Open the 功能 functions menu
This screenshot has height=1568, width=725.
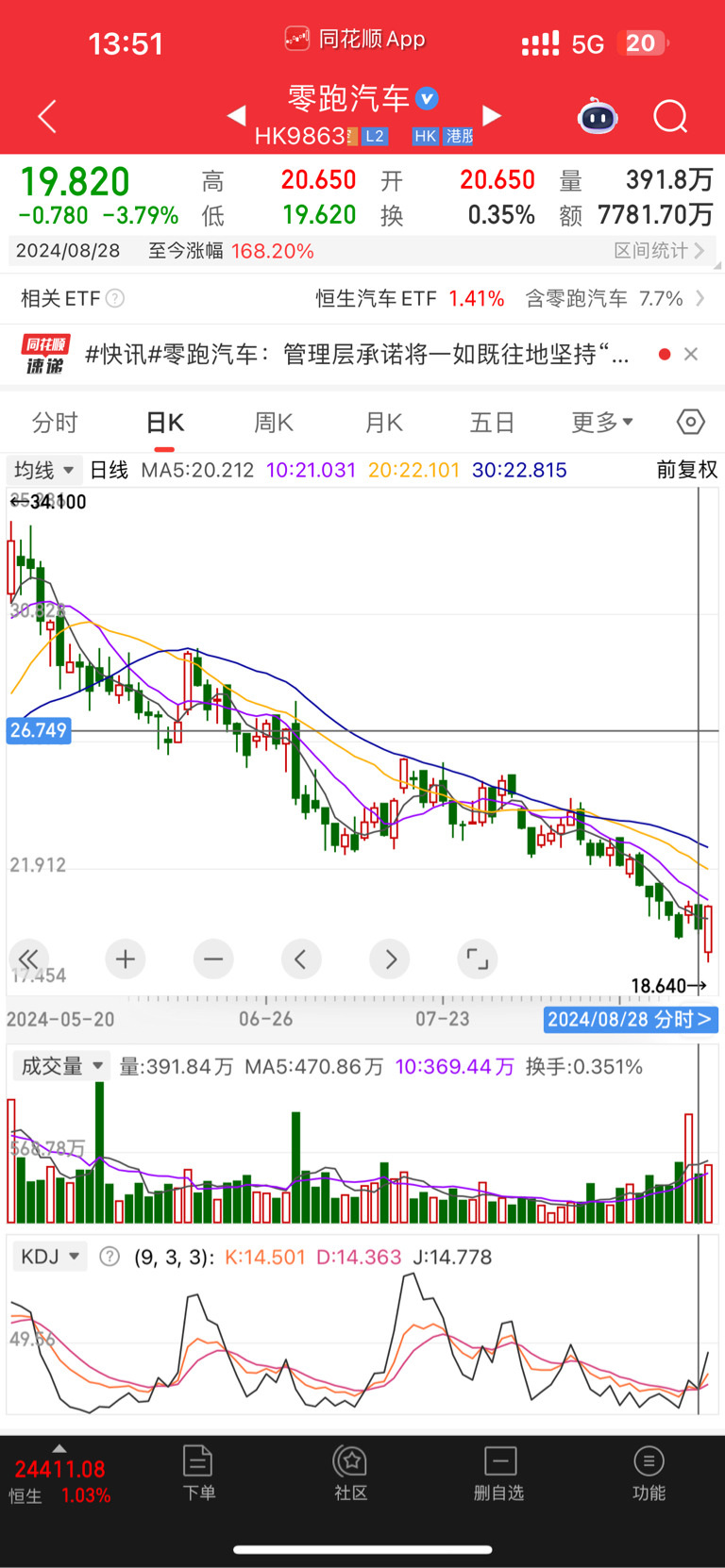649,1474
